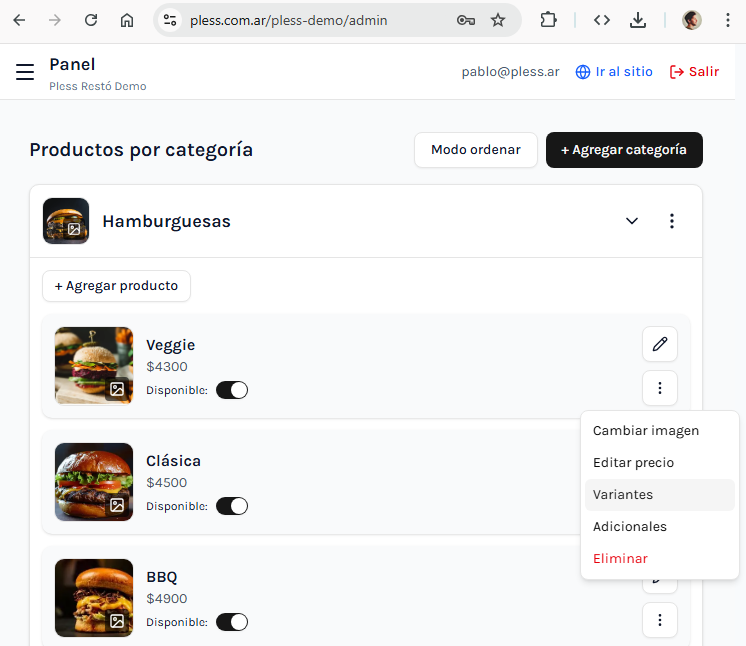This screenshot has height=646, width=746.
Task: Click image icon on Hamburguesas category thumbnail
Action: click(x=74, y=229)
